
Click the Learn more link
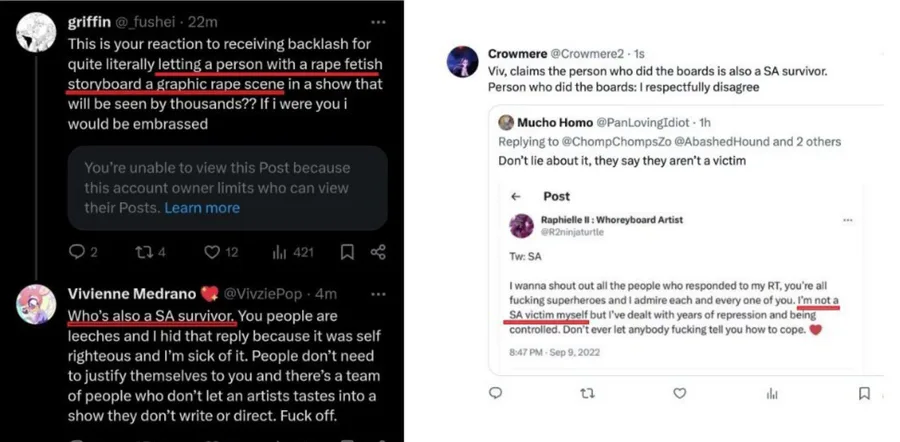[x=202, y=208]
